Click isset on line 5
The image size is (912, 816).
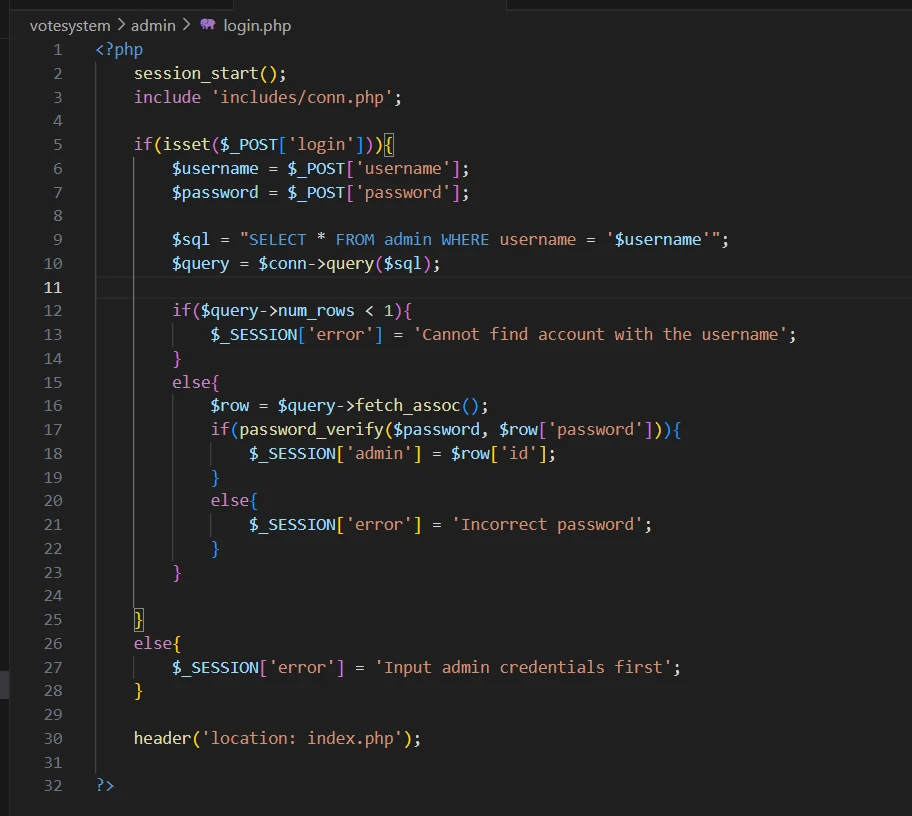pyautogui.click(x=186, y=144)
